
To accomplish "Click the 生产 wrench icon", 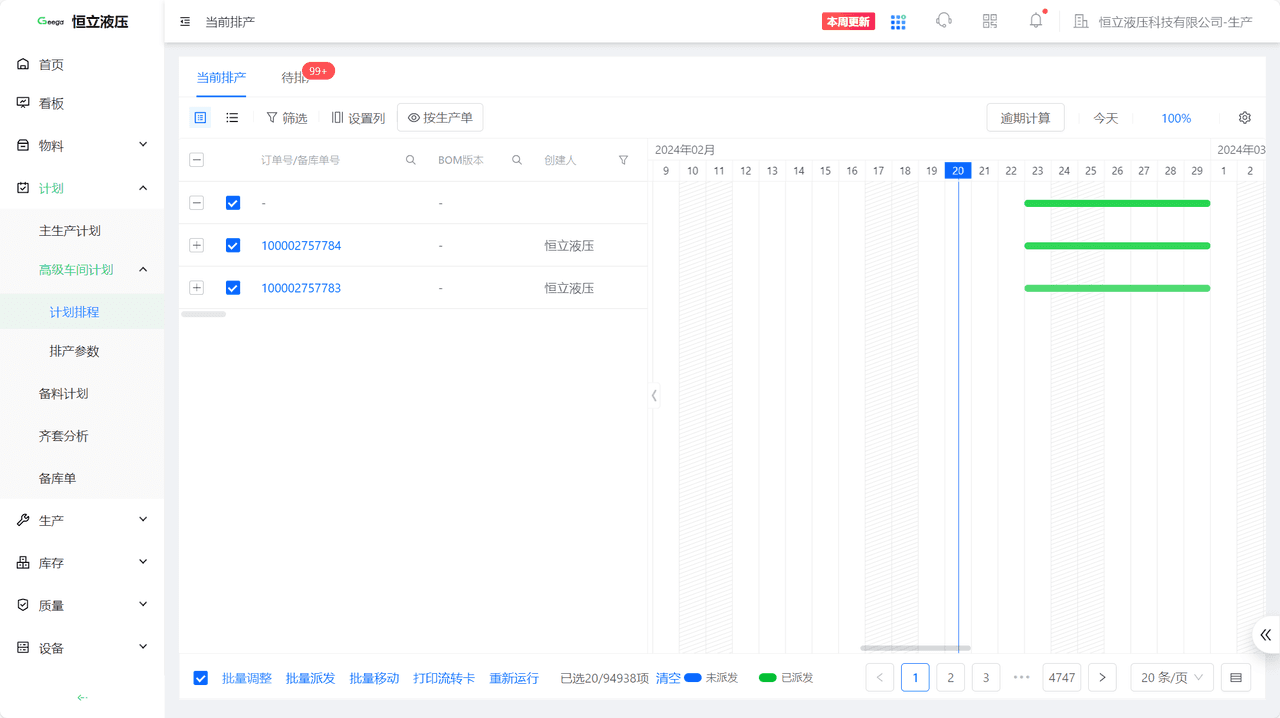I will tap(23, 520).
